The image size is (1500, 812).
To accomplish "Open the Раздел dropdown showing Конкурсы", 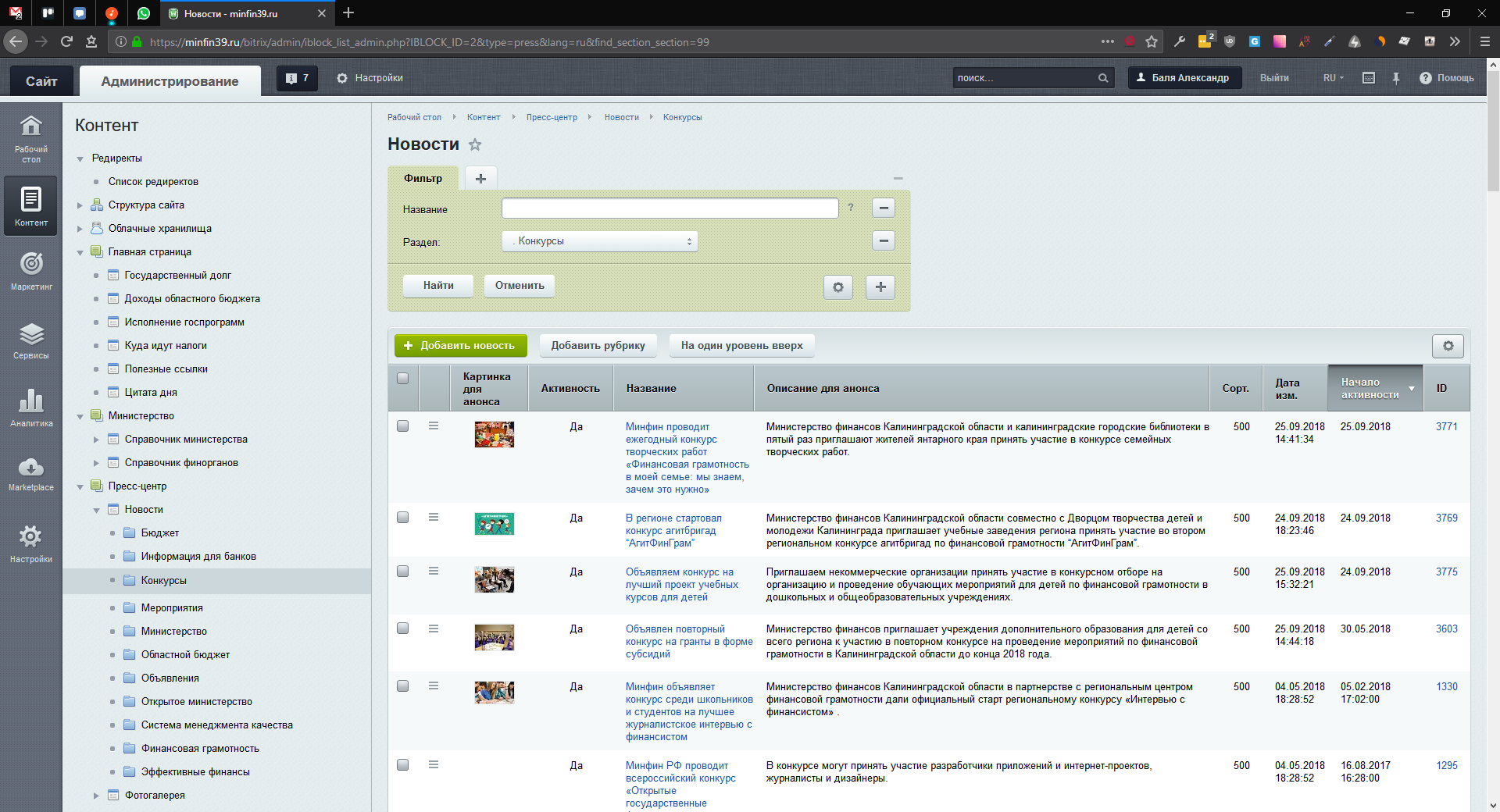I will [x=599, y=241].
